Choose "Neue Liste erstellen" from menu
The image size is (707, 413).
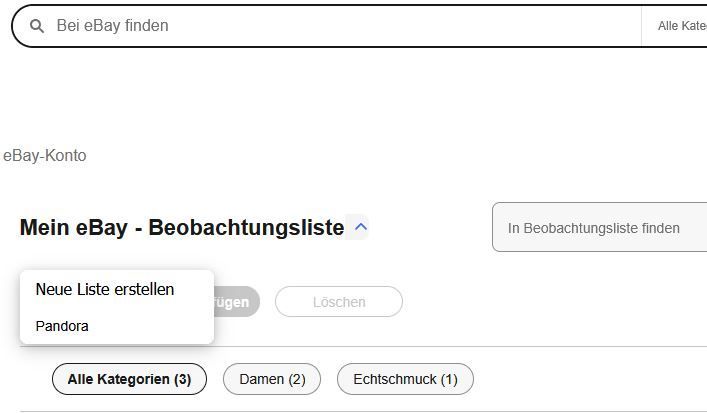coord(105,289)
